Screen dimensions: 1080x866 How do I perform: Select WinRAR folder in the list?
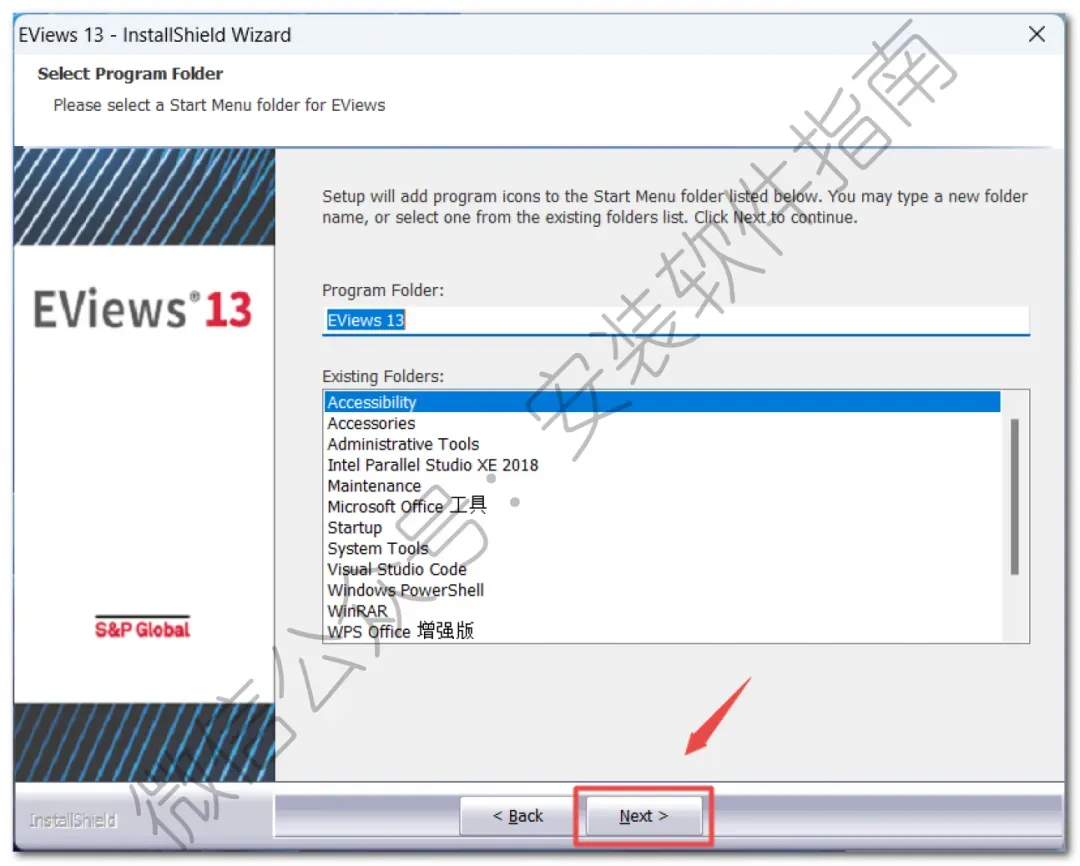coord(662,611)
